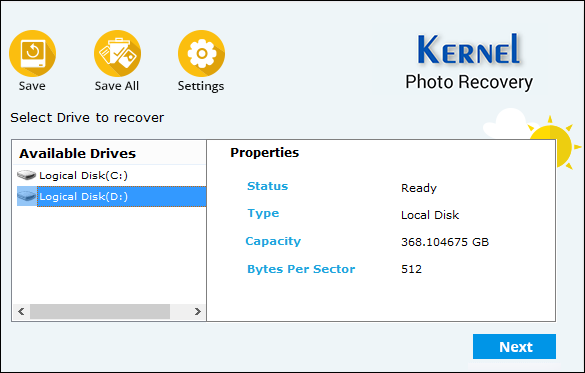Open the Settings gear icon

201,53
